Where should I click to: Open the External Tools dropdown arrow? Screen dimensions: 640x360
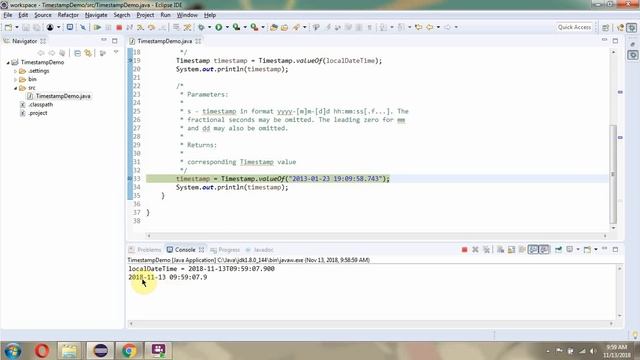pos(263,27)
